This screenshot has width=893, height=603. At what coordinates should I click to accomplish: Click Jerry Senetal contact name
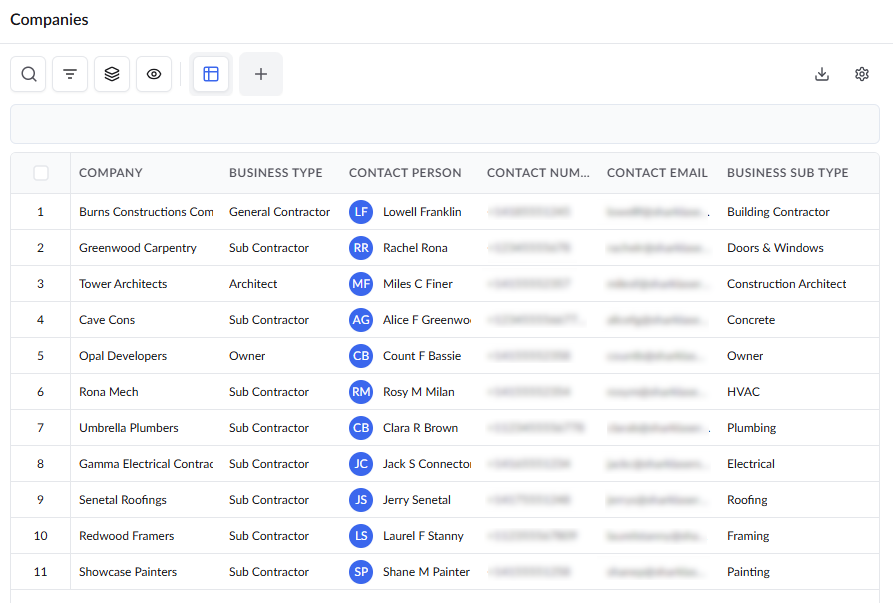(417, 499)
